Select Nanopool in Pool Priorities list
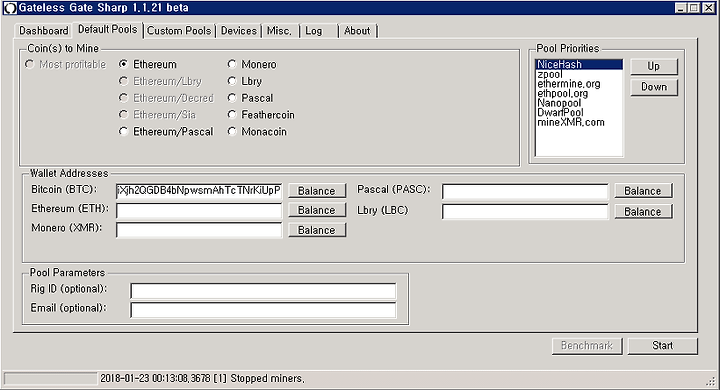 tap(579, 103)
